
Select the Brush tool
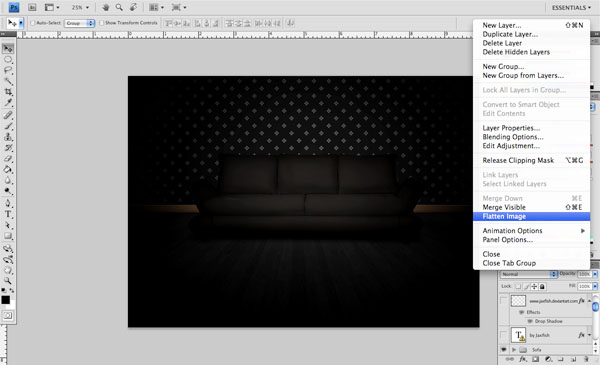[x=8, y=126]
